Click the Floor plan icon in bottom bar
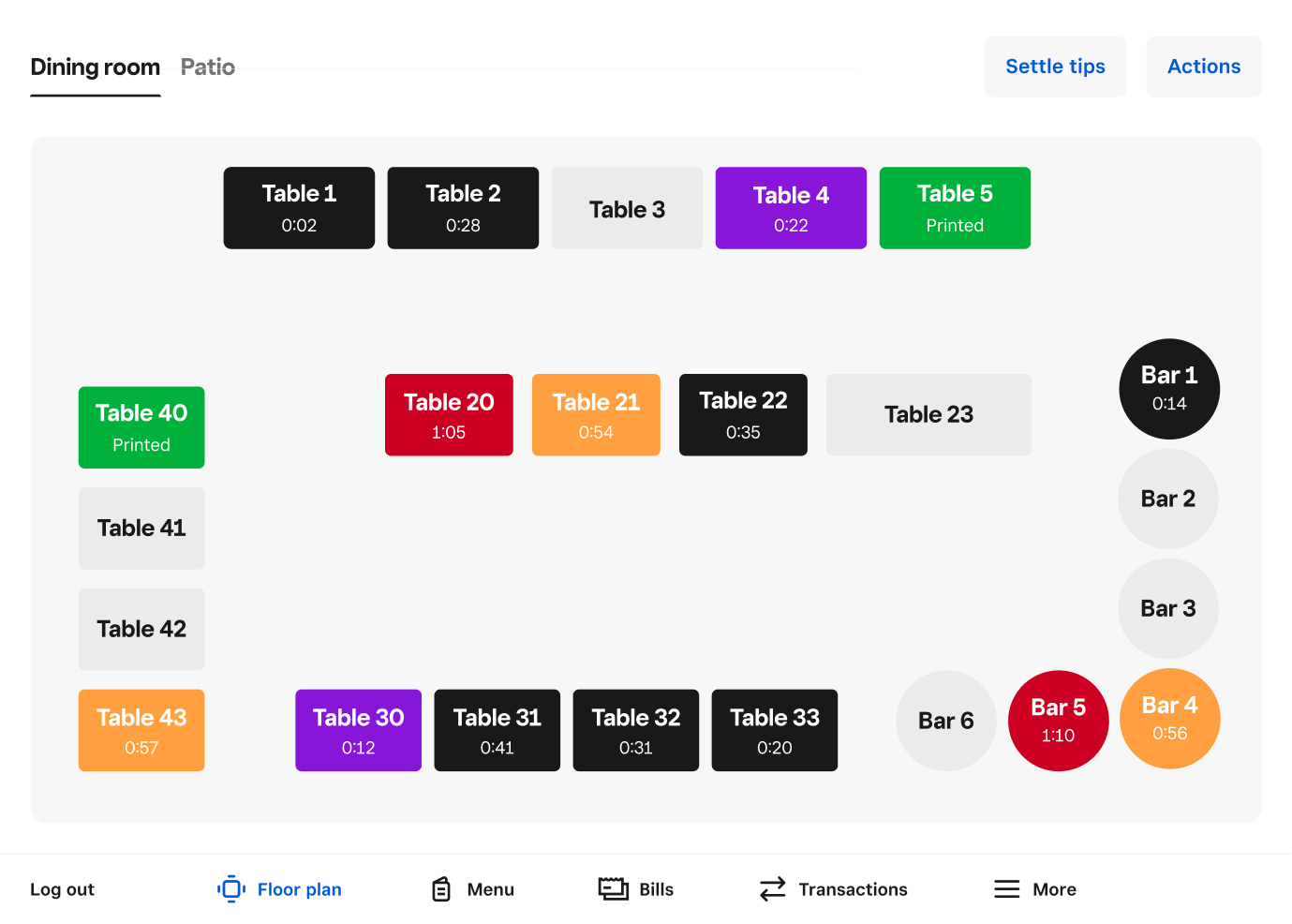The width and height of the screenshot is (1292, 924). [231, 889]
